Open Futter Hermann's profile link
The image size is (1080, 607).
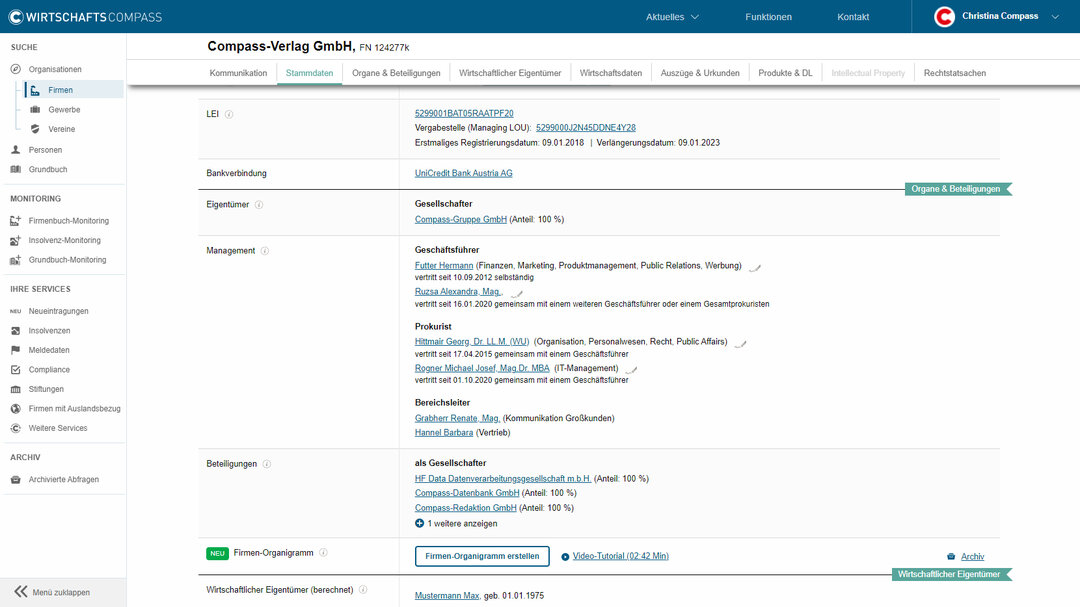(x=444, y=266)
